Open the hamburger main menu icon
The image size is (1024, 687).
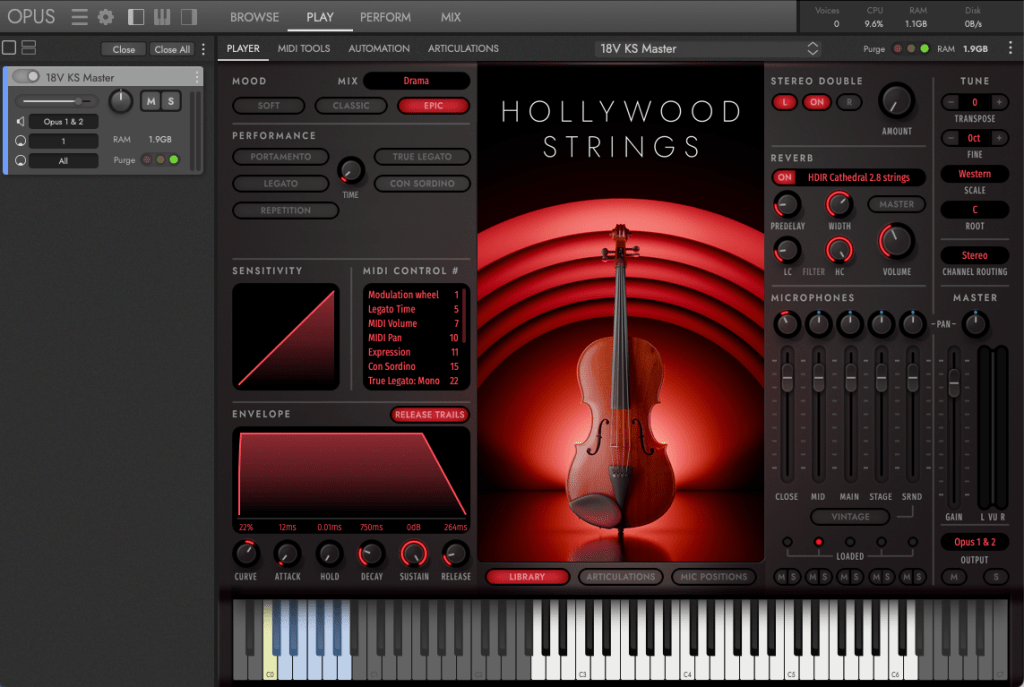[x=79, y=17]
